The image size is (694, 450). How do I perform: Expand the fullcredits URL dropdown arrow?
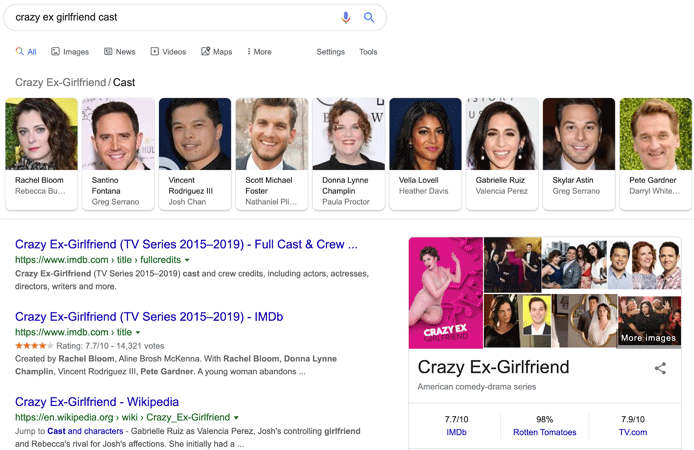[187, 260]
